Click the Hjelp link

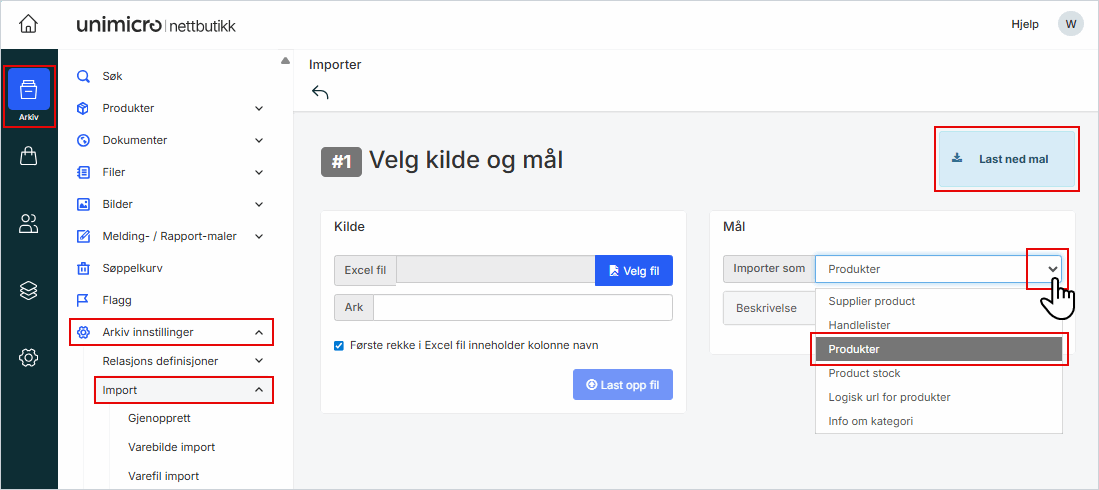pos(1025,24)
